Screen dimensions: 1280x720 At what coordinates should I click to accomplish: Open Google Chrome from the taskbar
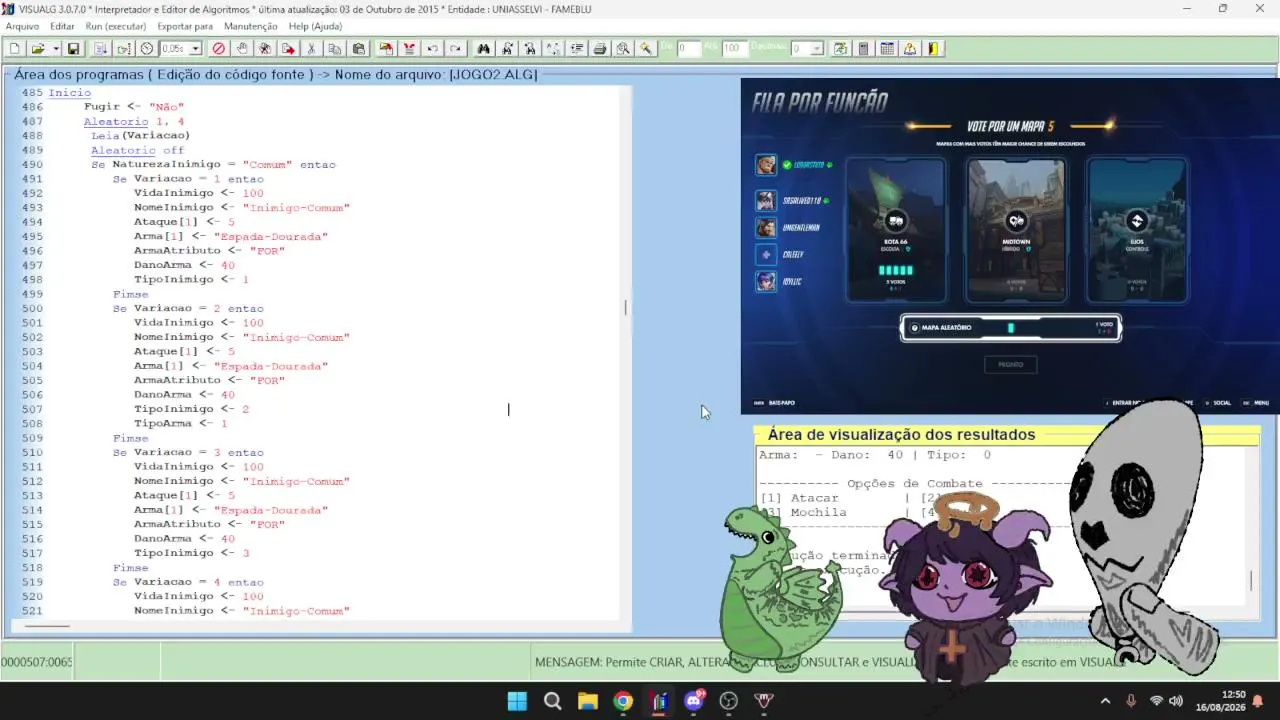pos(623,701)
